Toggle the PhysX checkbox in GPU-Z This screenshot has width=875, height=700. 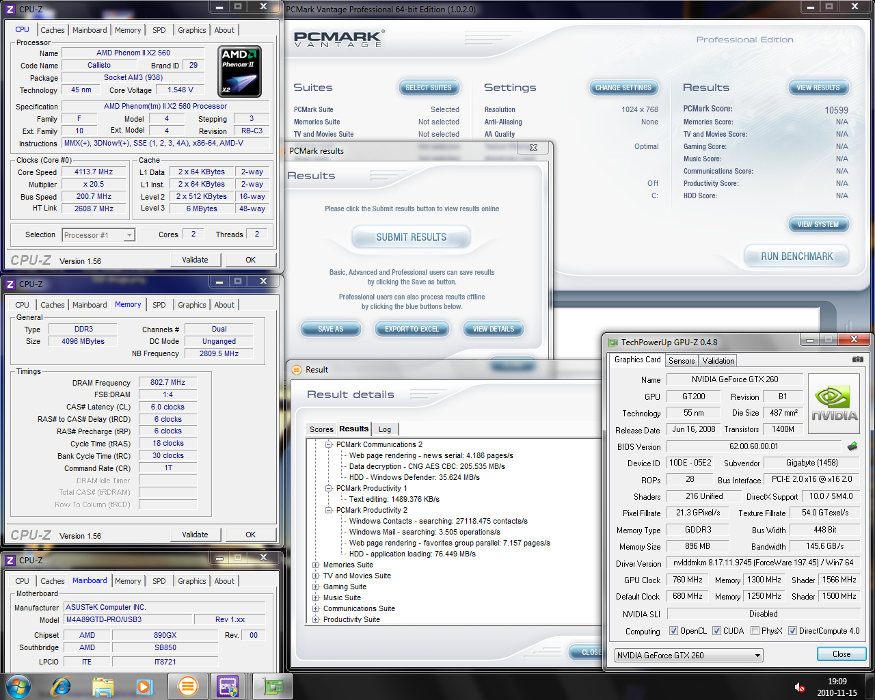(754, 631)
